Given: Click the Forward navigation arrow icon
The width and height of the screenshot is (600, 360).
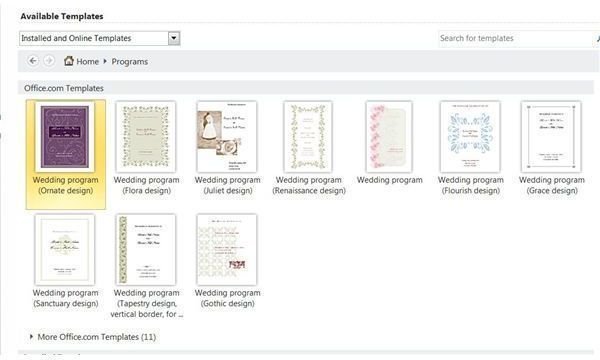Looking at the screenshot, I should point(49,61).
